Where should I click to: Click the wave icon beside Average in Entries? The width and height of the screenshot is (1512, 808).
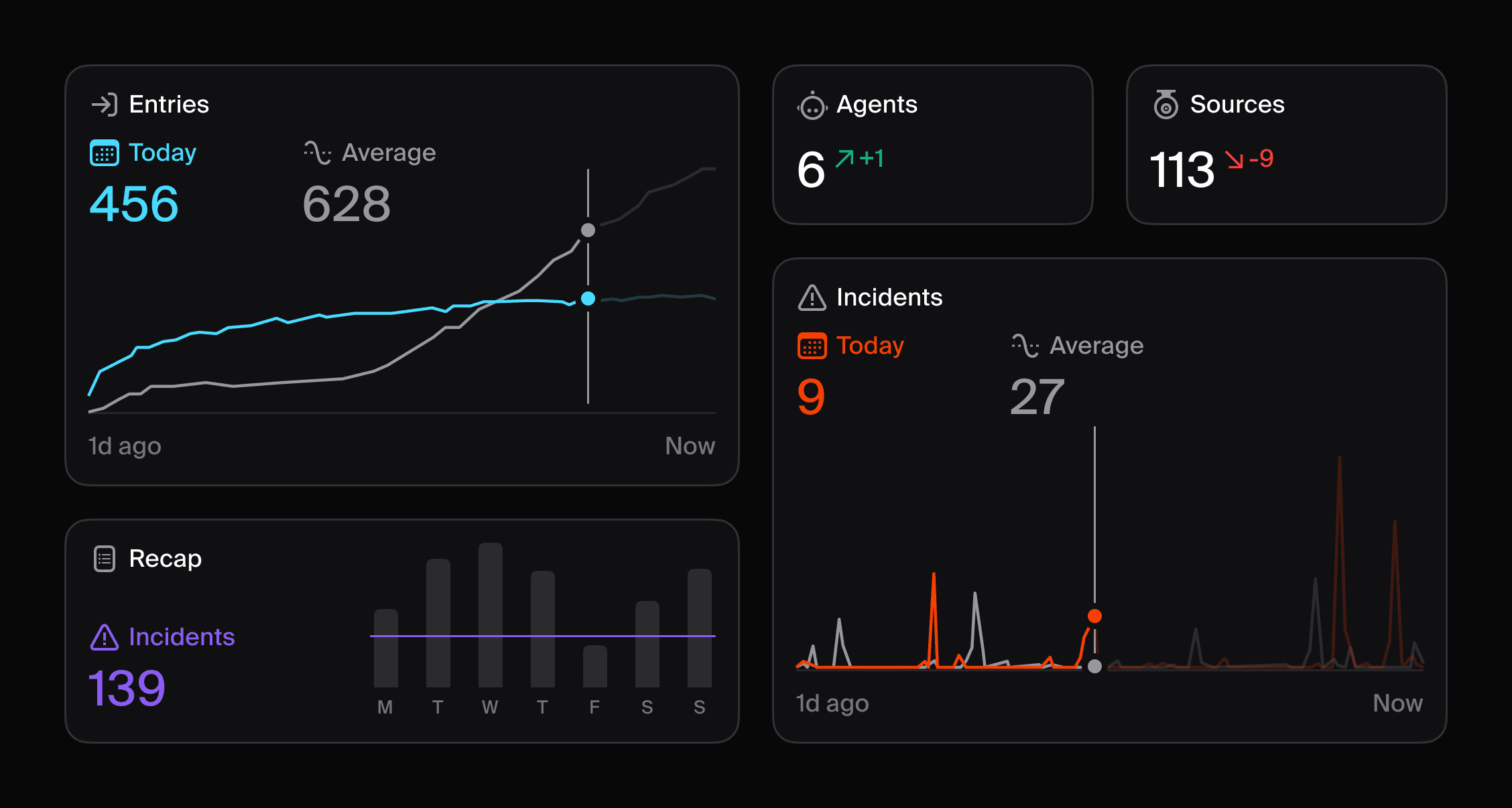pyautogui.click(x=317, y=153)
